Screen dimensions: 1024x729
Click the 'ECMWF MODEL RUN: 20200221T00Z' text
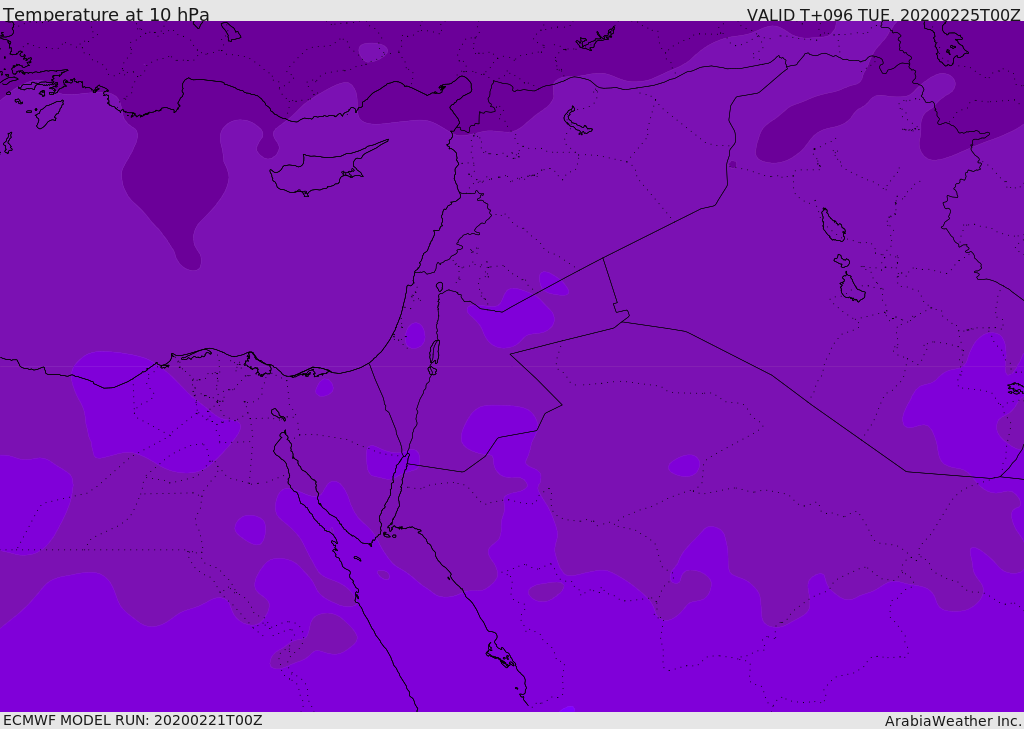[x=133, y=720]
